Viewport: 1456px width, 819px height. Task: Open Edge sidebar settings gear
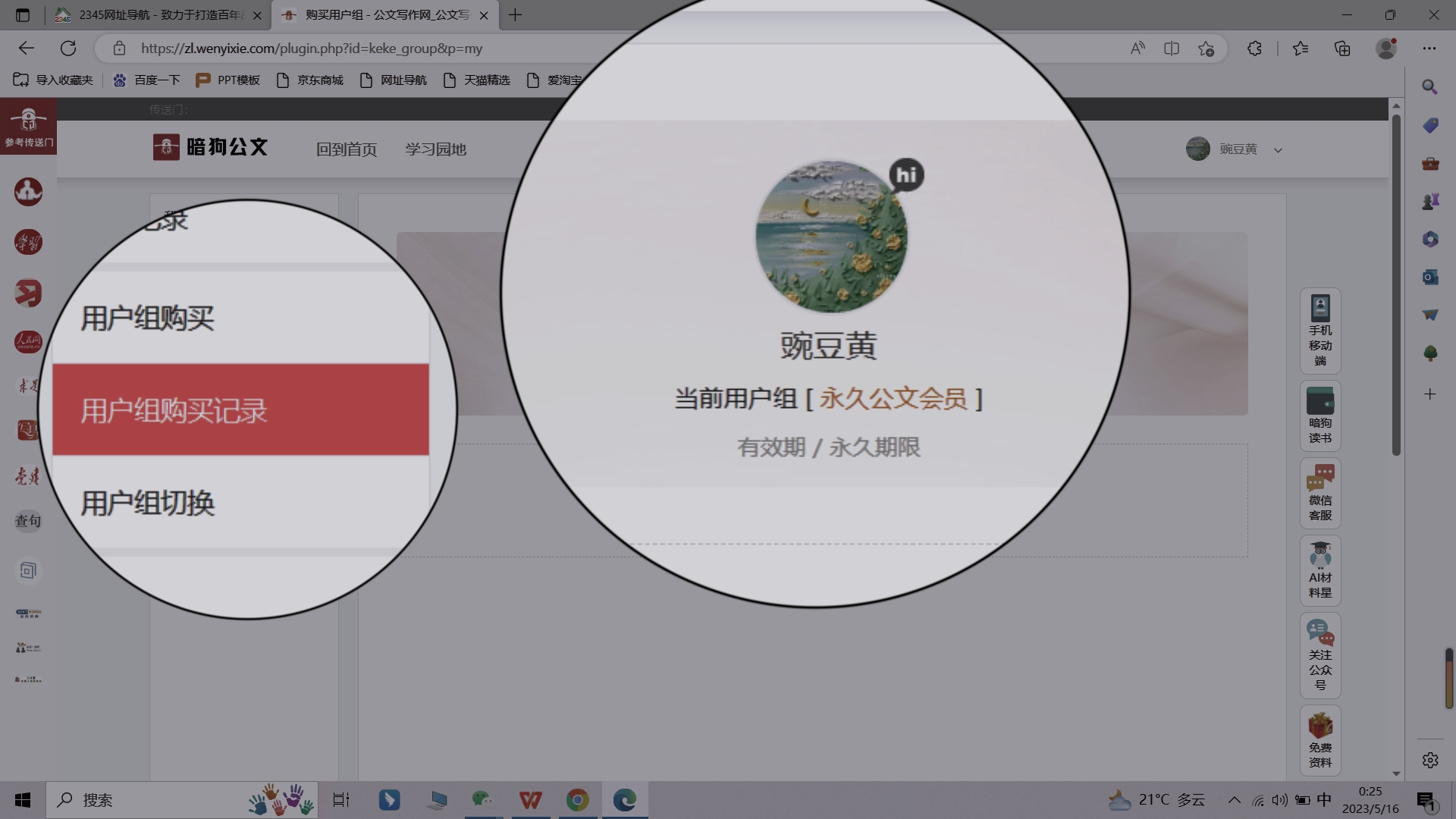tap(1430, 760)
